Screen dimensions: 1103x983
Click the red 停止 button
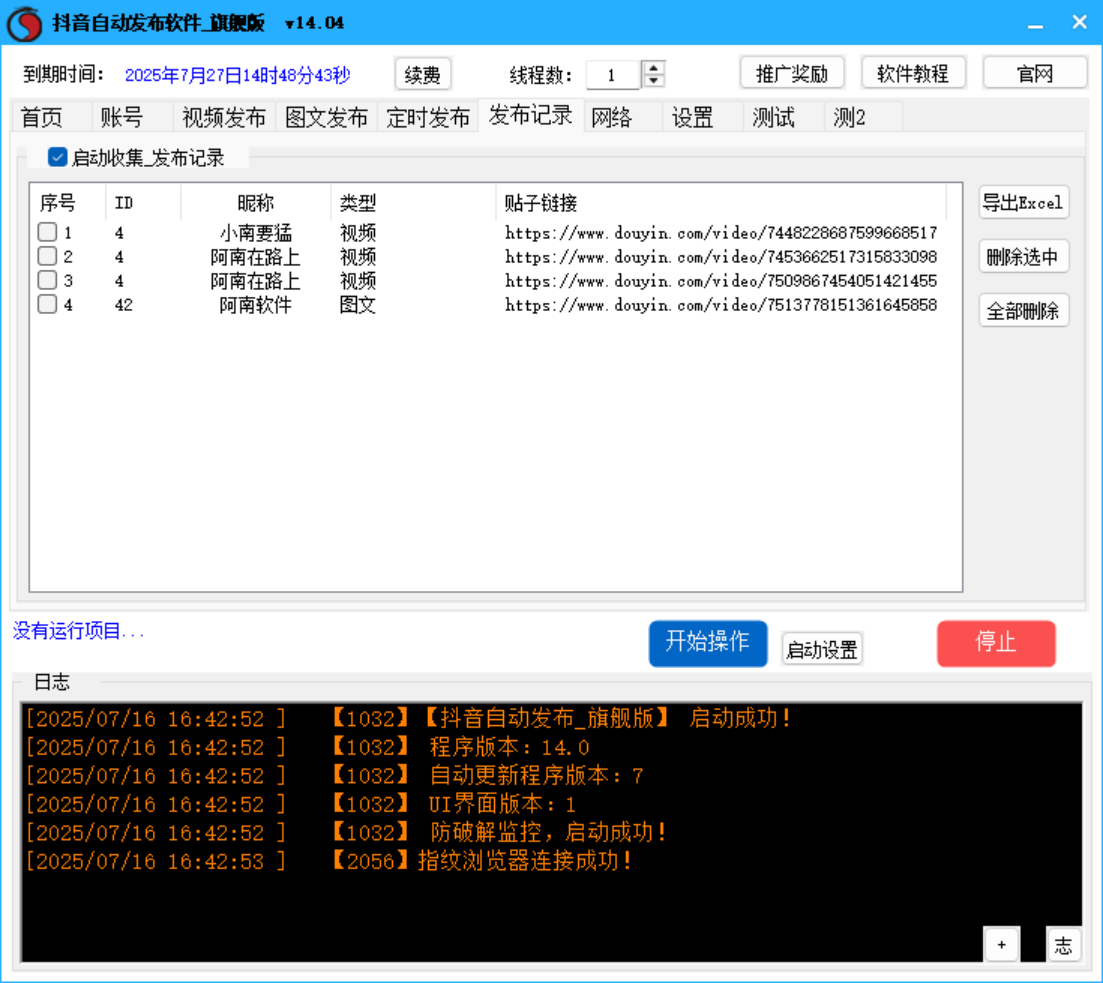996,642
